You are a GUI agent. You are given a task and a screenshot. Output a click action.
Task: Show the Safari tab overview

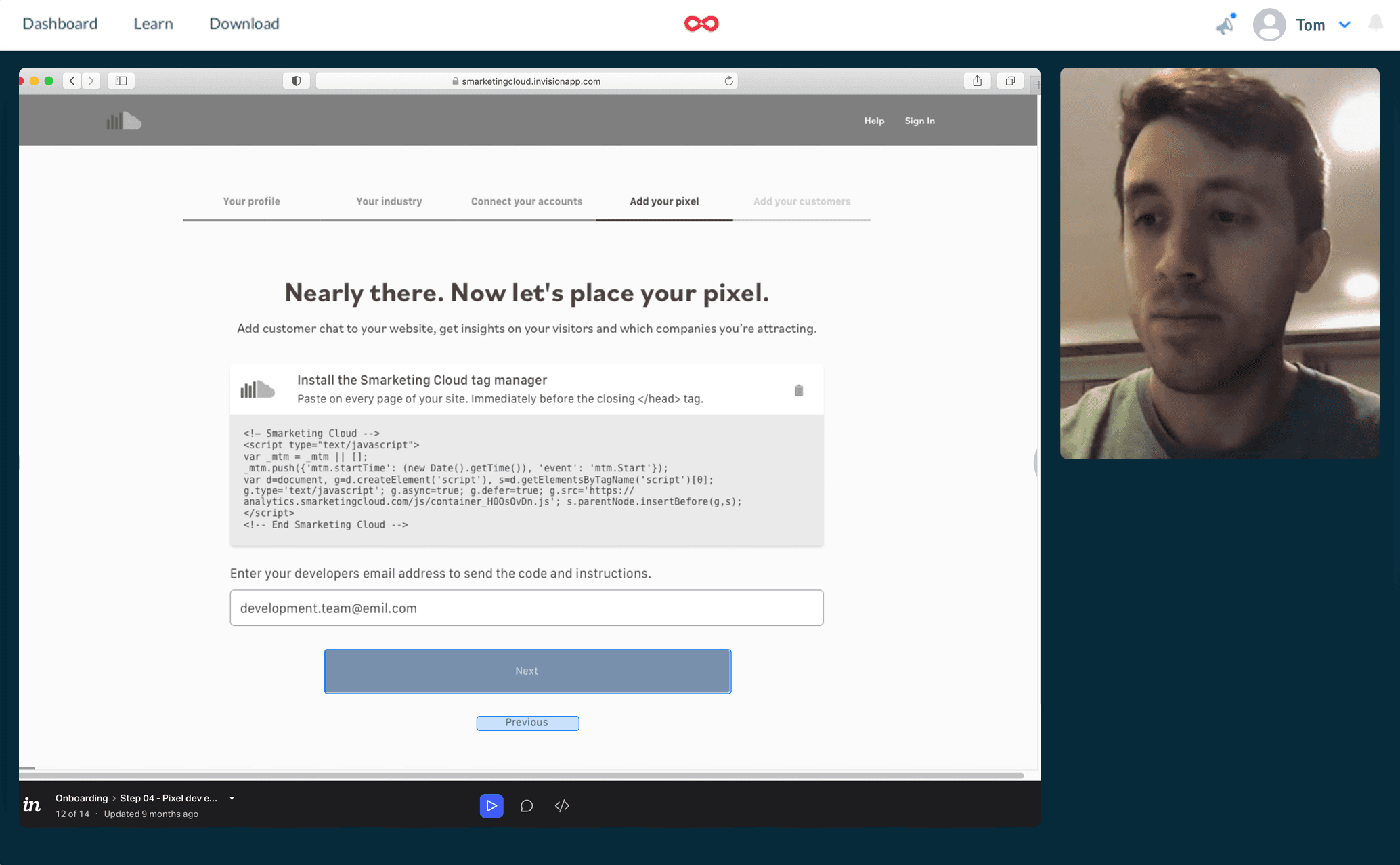(1010, 81)
